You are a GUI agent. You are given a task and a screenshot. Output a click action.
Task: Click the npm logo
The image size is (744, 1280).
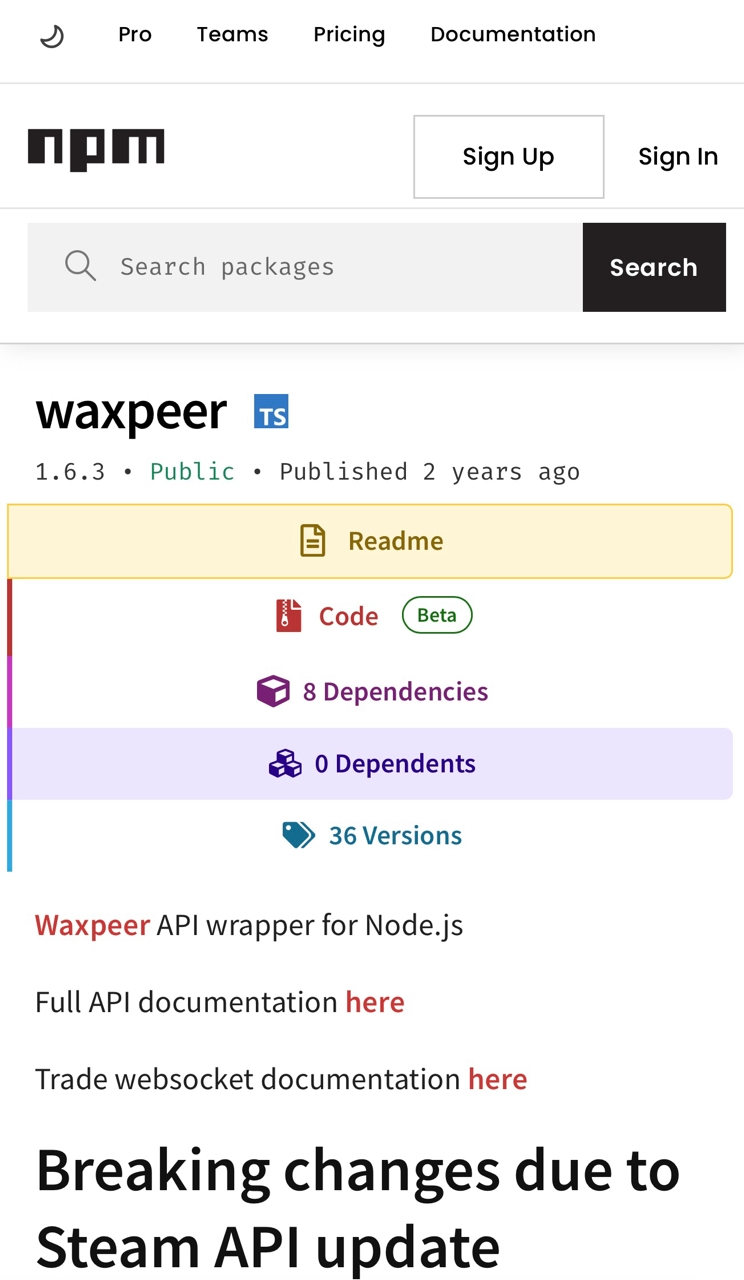(96, 149)
